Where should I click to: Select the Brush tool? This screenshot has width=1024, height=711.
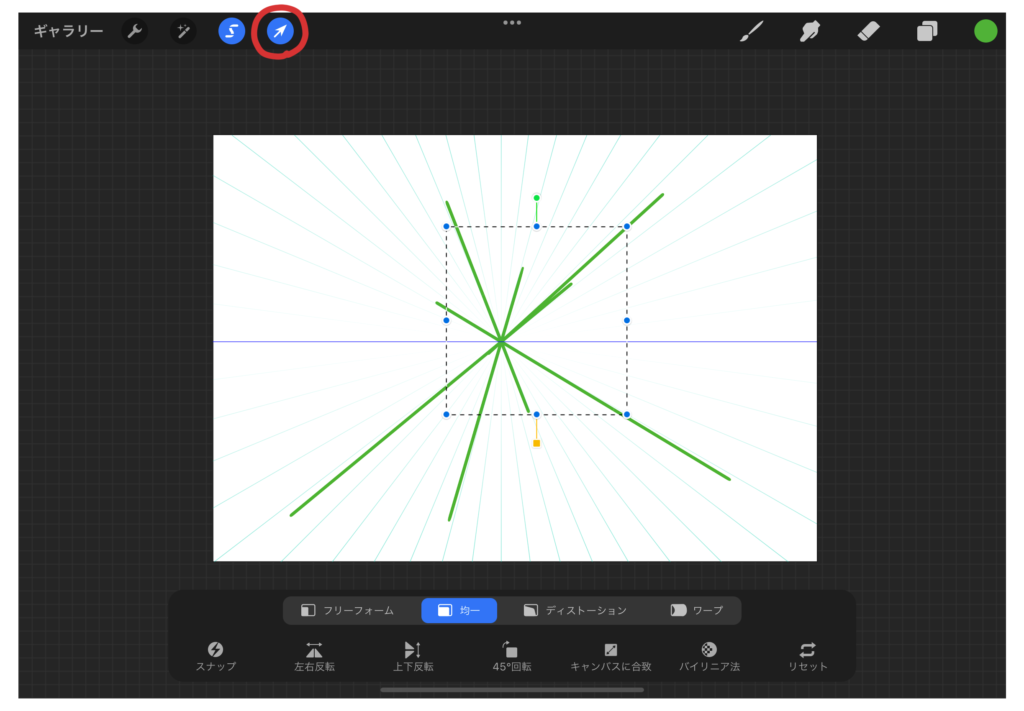pos(752,31)
